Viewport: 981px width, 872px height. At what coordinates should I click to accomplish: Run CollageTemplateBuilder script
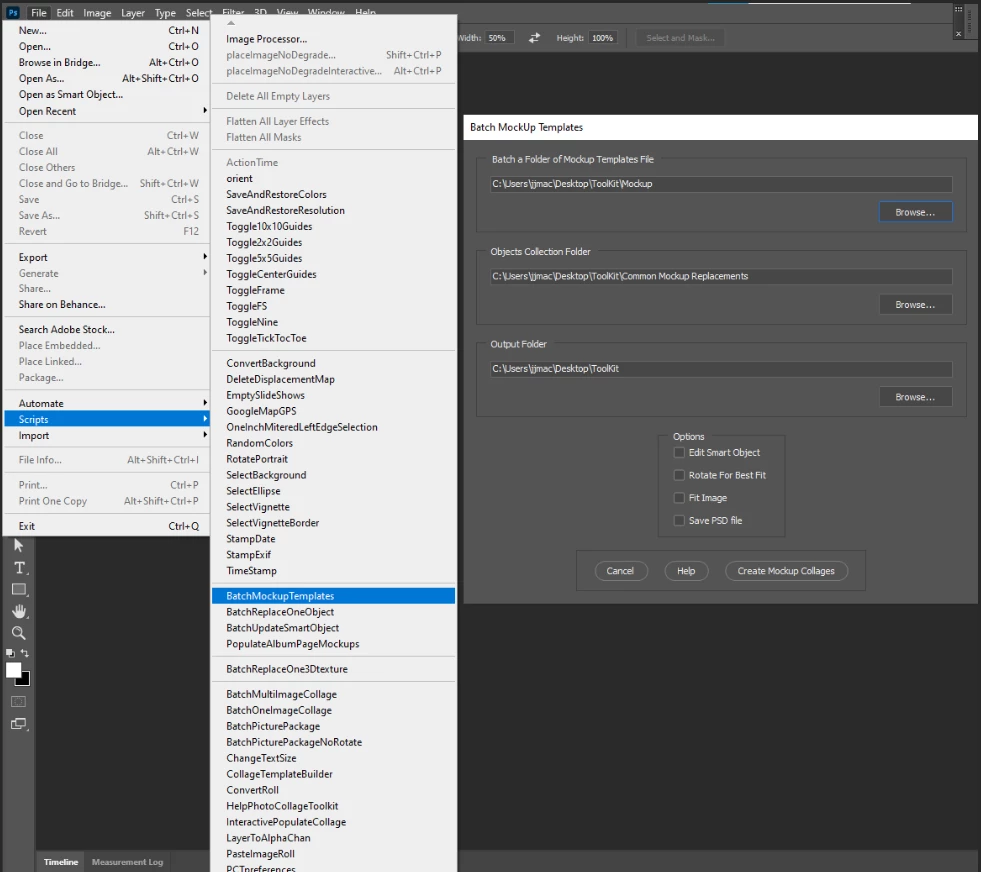click(x=333, y=774)
